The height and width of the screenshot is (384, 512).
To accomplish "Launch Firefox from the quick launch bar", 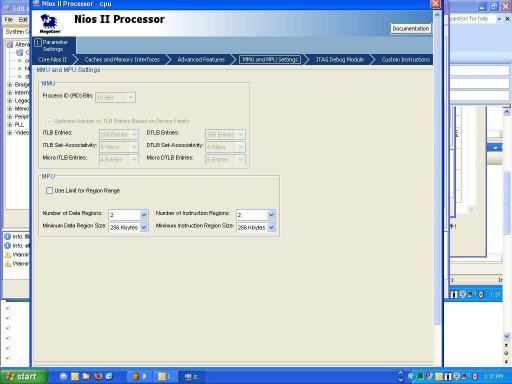I will [98, 377].
